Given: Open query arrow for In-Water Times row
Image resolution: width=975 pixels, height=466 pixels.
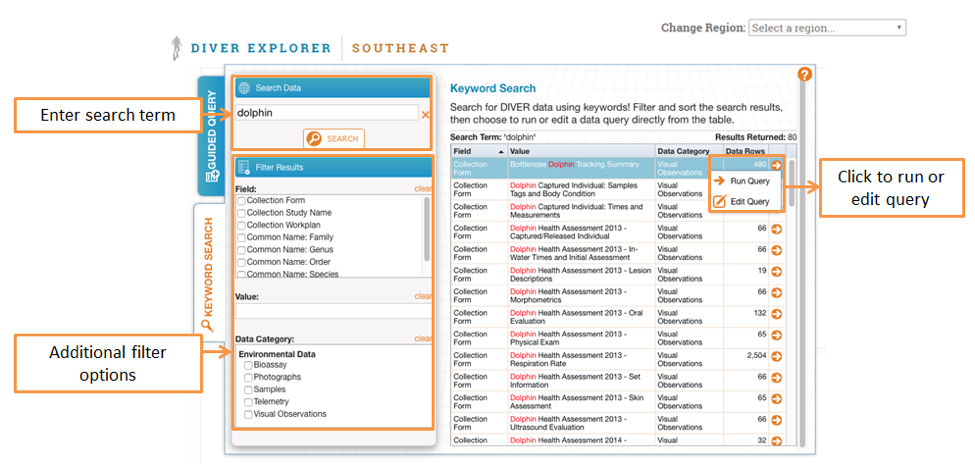Looking at the screenshot, I should point(776,250).
